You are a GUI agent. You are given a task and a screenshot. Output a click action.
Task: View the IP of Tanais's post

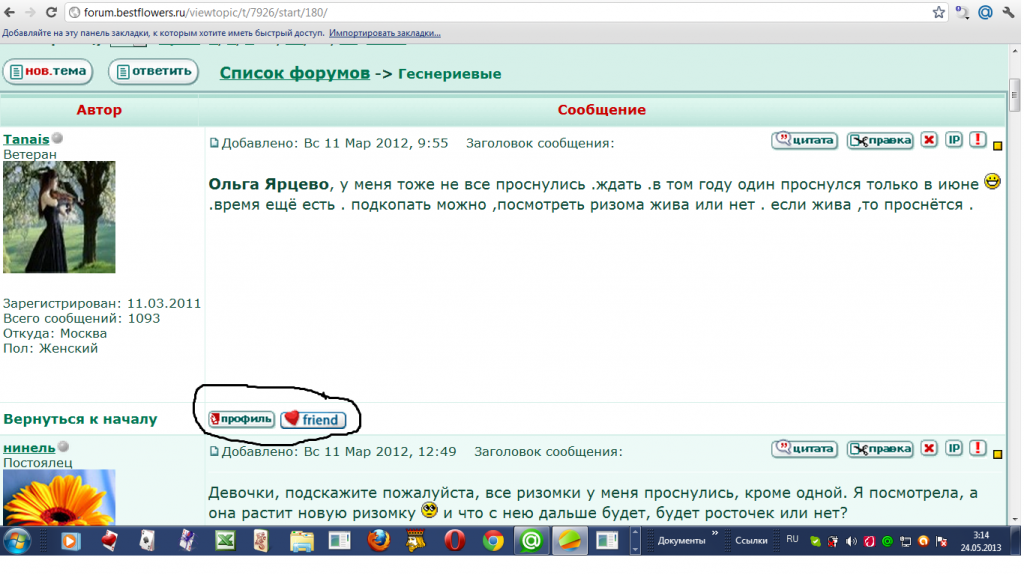coord(954,140)
